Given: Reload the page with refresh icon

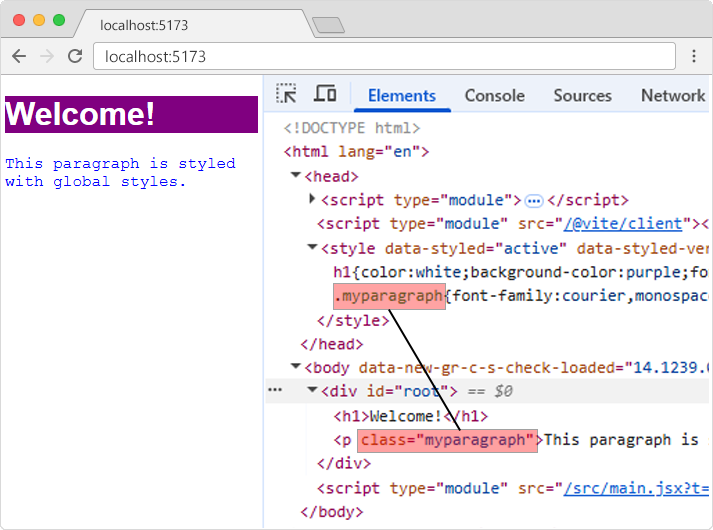Looking at the screenshot, I should pos(74,56).
